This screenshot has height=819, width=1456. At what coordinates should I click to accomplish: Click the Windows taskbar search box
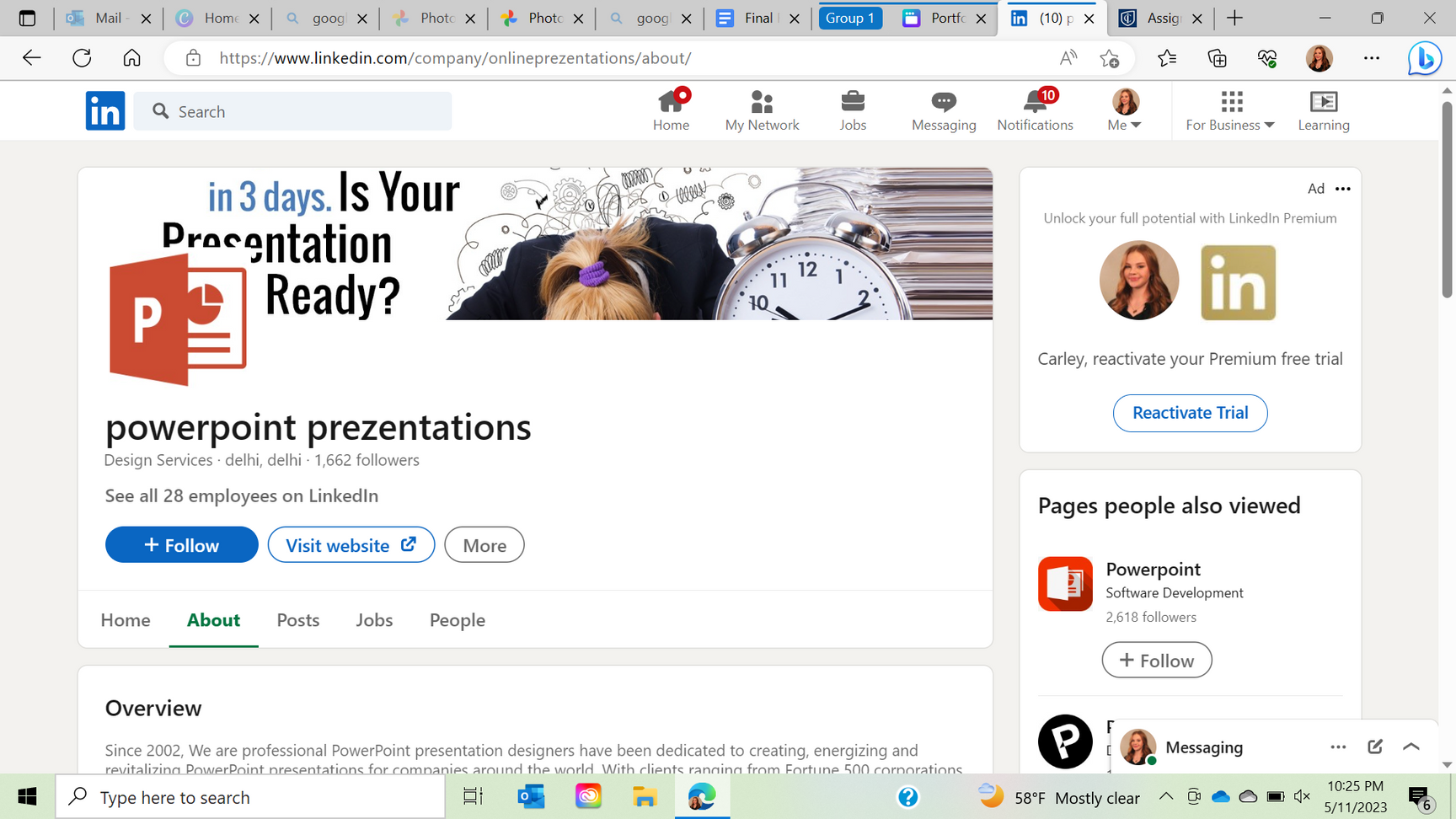tap(250, 796)
